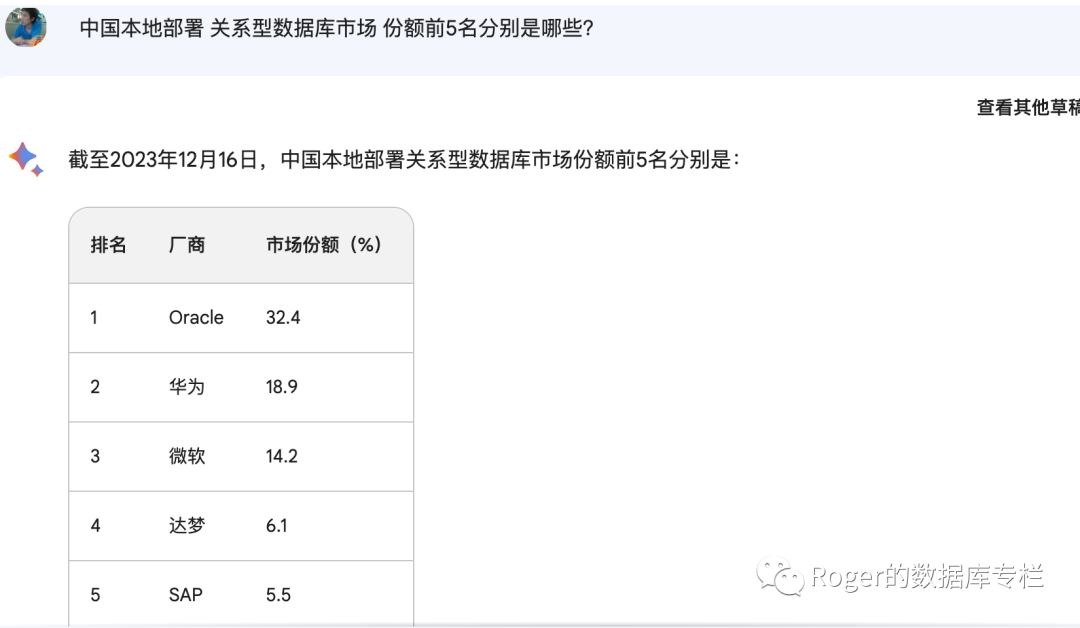Select the 排名 column header
This screenshot has height=628, width=1080.
(x=108, y=244)
